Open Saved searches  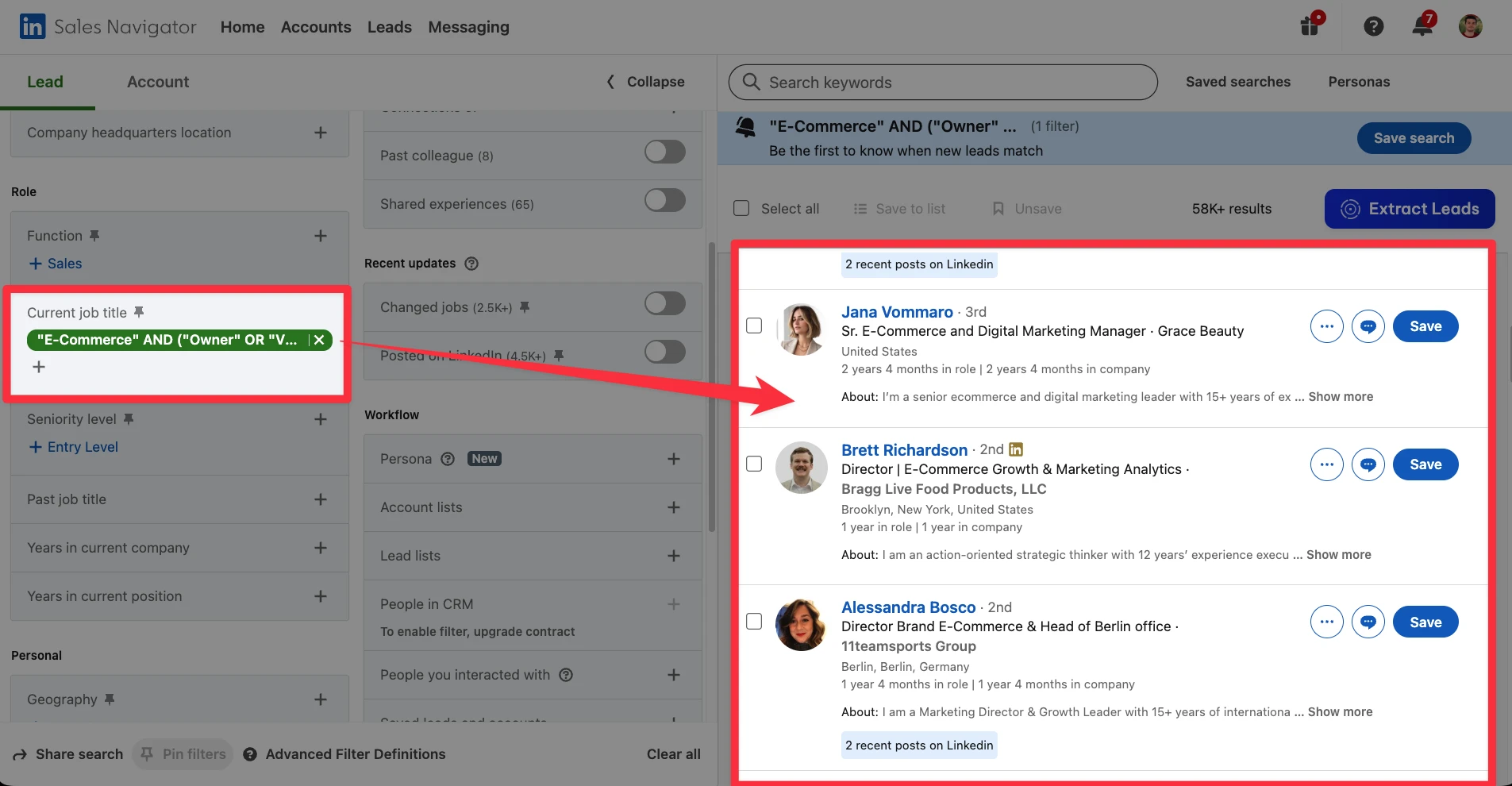(1238, 82)
